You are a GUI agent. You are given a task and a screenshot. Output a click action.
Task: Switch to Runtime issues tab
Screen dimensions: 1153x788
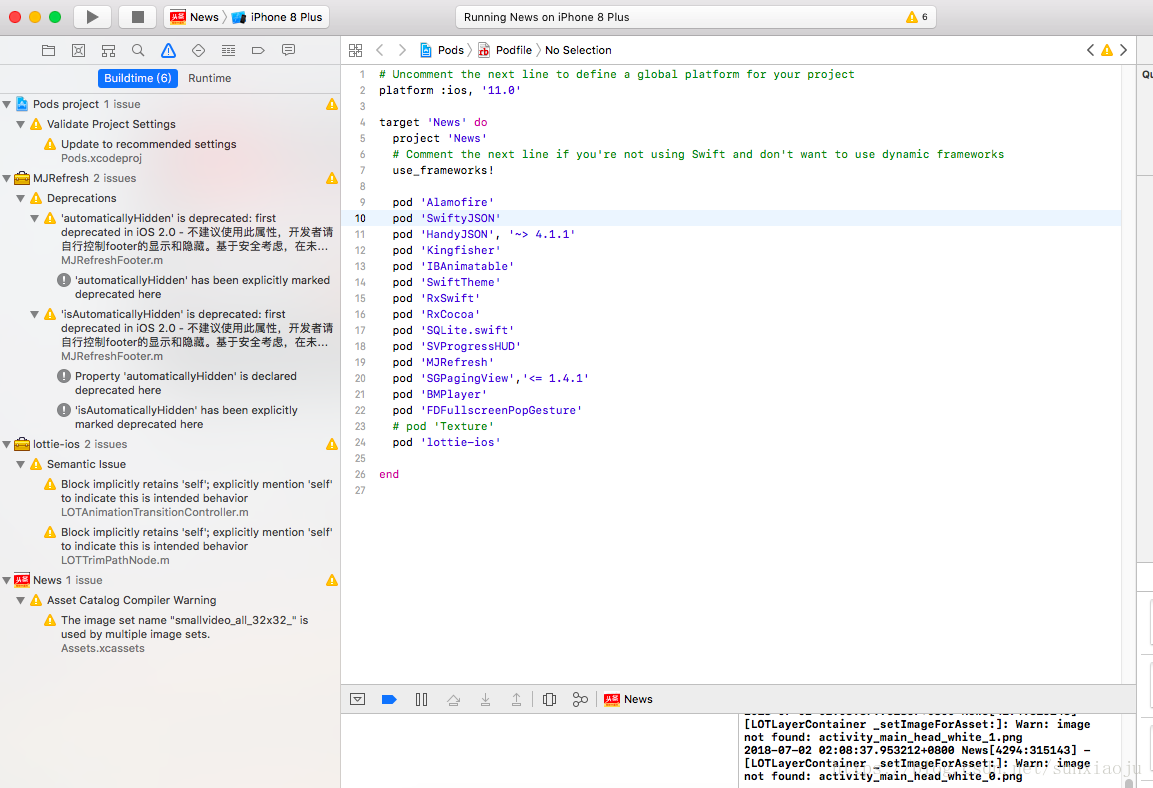click(x=210, y=78)
